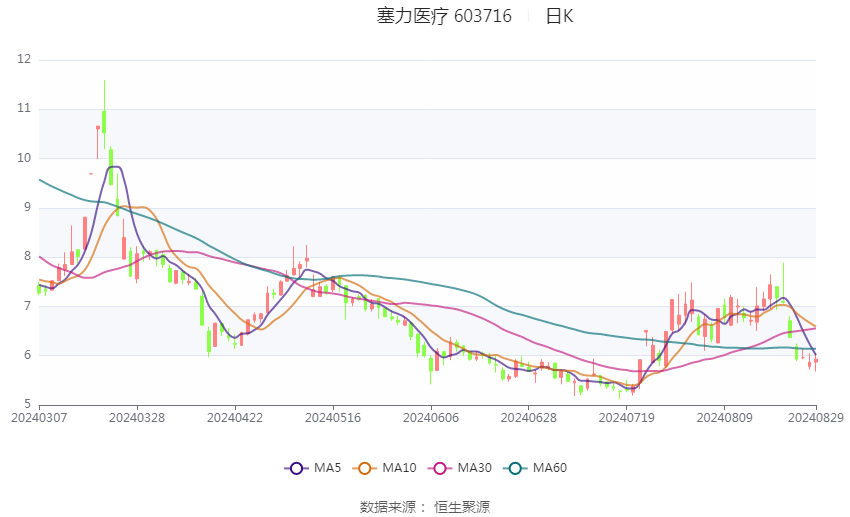Click the 12 price axis label
The width and height of the screenshot is (850, 517).
point(24,59)
